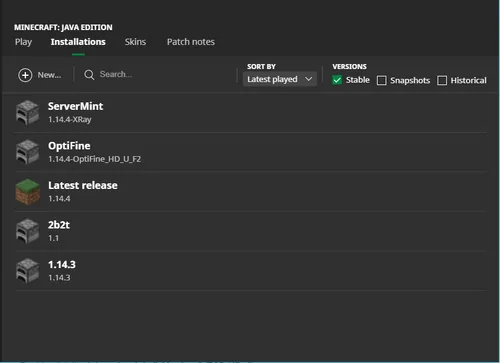Screen dimensions: 500x363
Task: Open the Sort By Latest played dropdown
Action: (x=280, y=79)
